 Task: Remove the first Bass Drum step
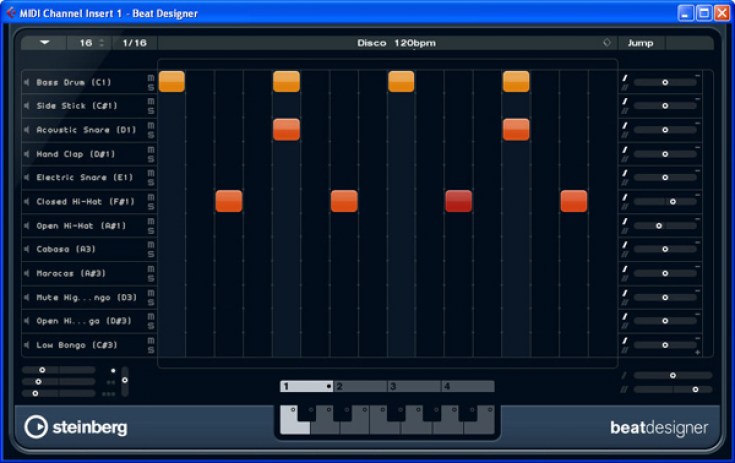[172, 82]
